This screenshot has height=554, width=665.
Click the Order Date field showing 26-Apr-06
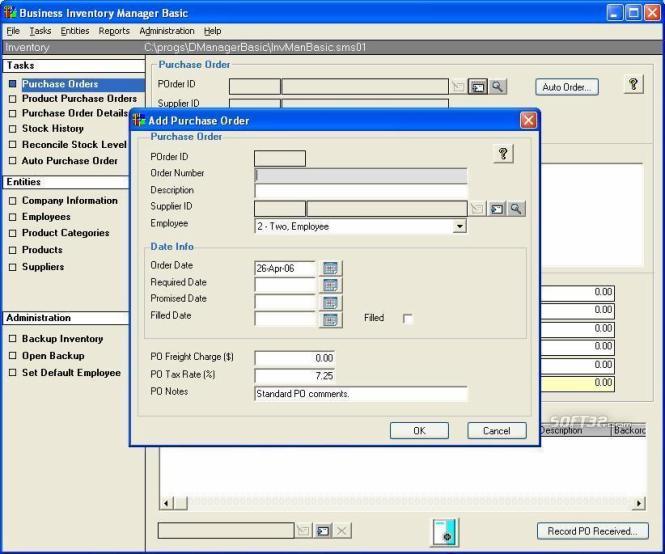[x=285, y=269]
